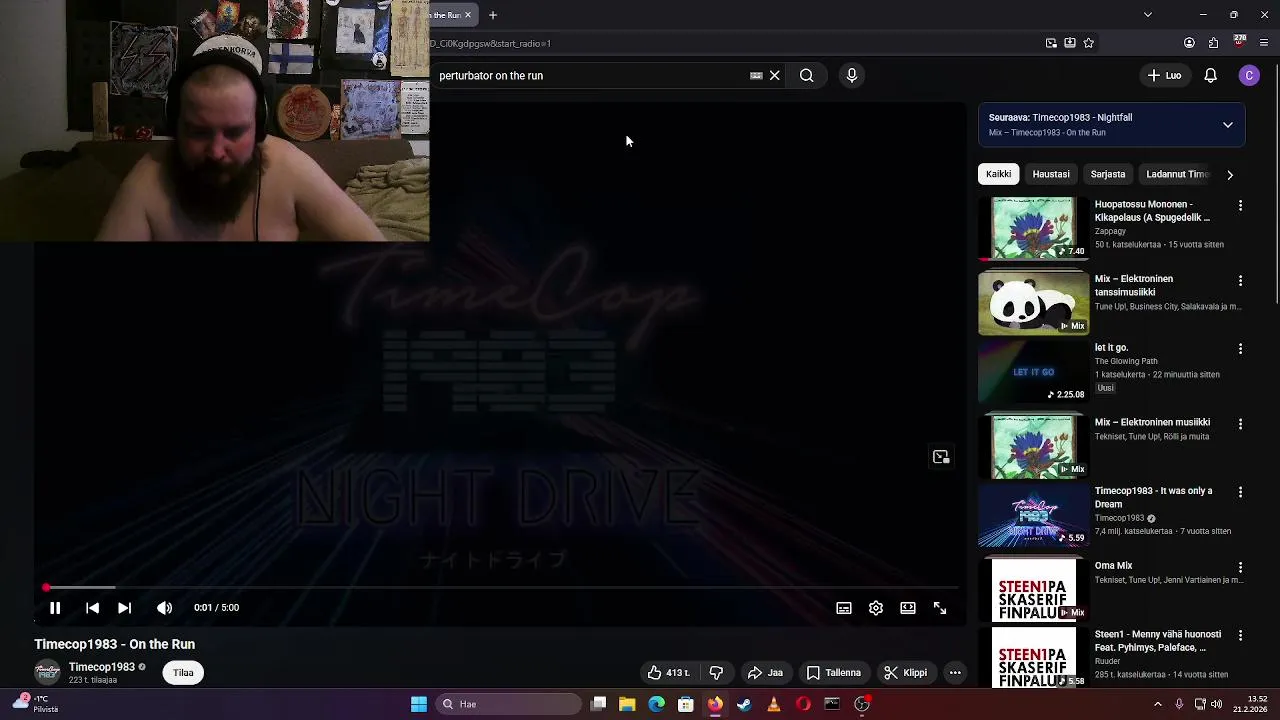Viewport: 1280px width, 720px height.
Task: Expand the Seuraava: Nightfall mix panel
Action: (1228, 125)
